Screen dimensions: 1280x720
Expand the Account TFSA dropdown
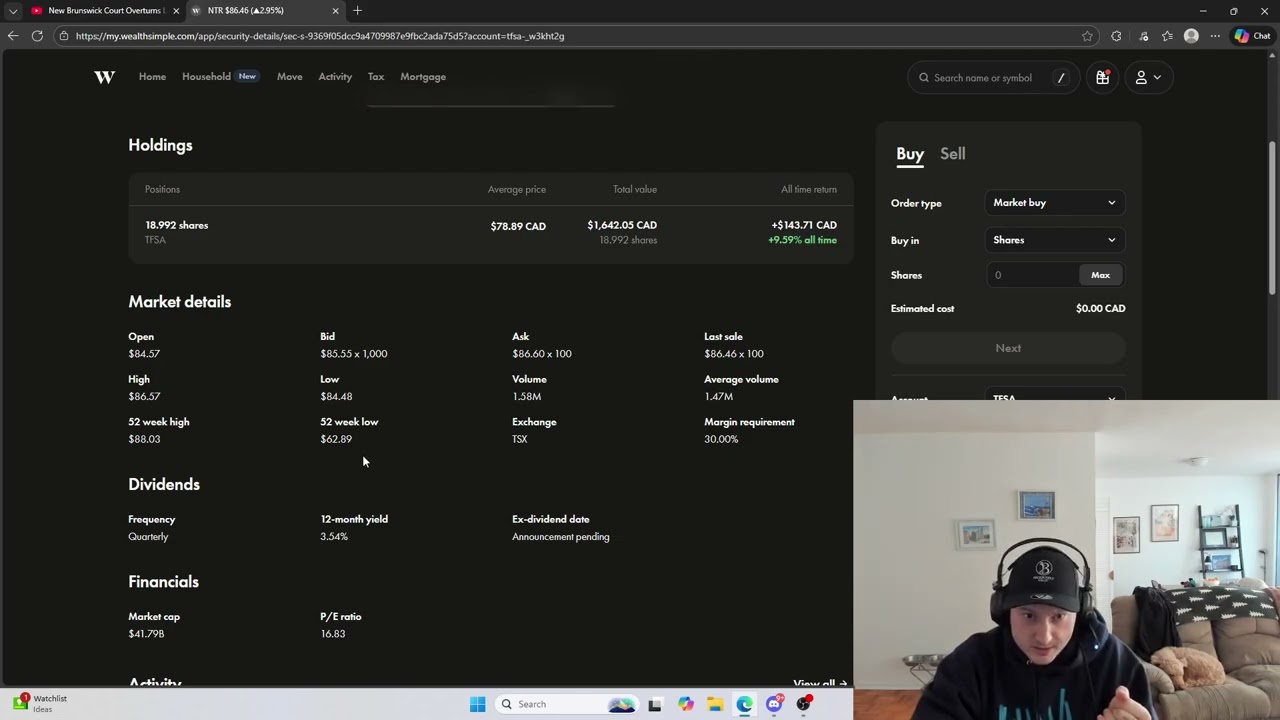coord(1054,398)
